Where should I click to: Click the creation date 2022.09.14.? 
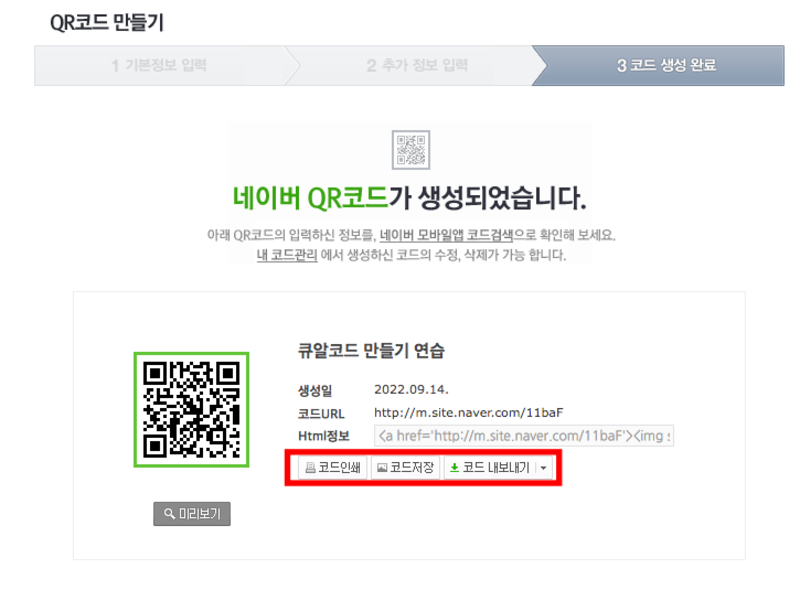pyautogui.click(x=411, y=389)
